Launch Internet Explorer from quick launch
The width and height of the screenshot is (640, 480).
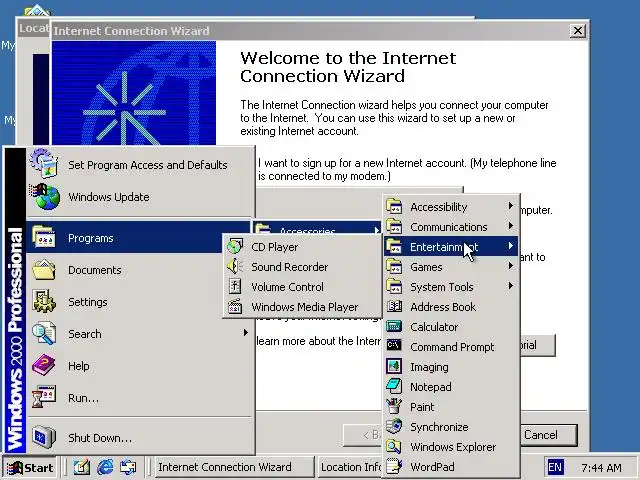(105, 467)
